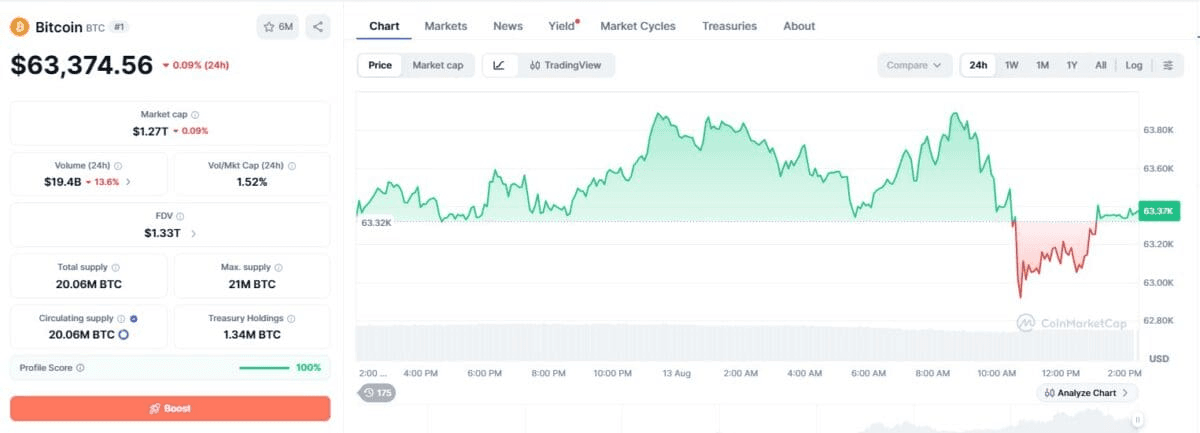Screen dimensions: 1200x433
Task: Click the #1 rank badge
Action: click(119, 27)
